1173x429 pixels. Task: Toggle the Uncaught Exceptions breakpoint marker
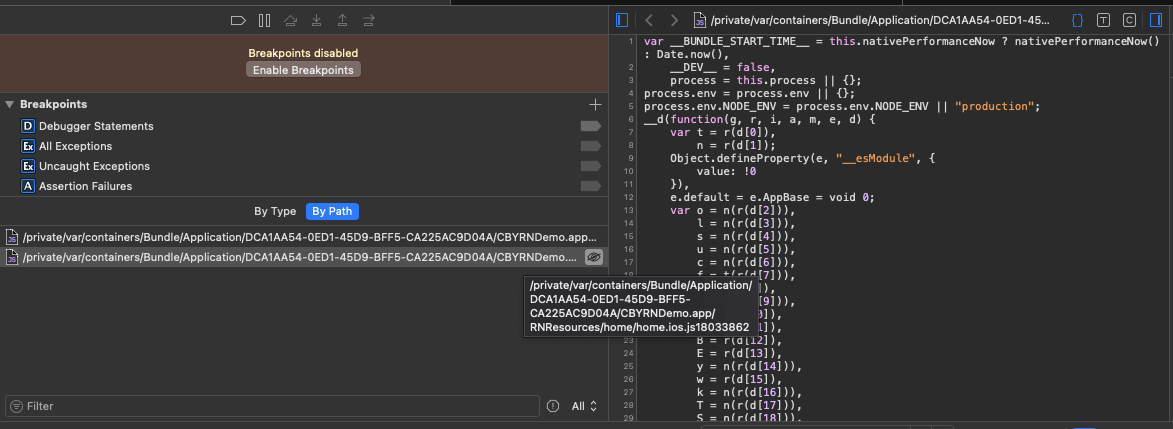tap(590, 166)
